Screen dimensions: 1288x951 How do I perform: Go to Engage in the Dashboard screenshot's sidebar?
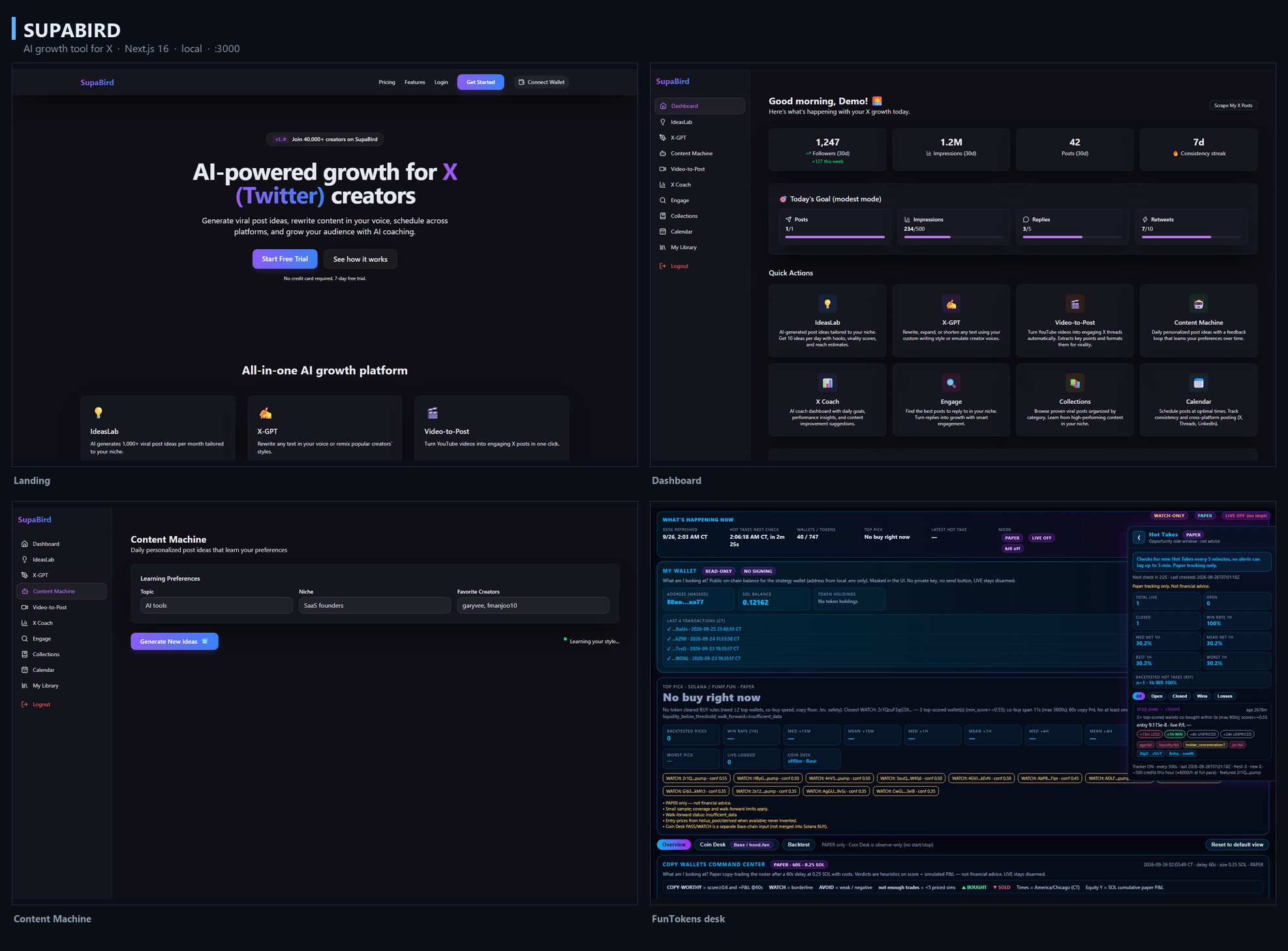pyautogui.click(x=699, y=200)
